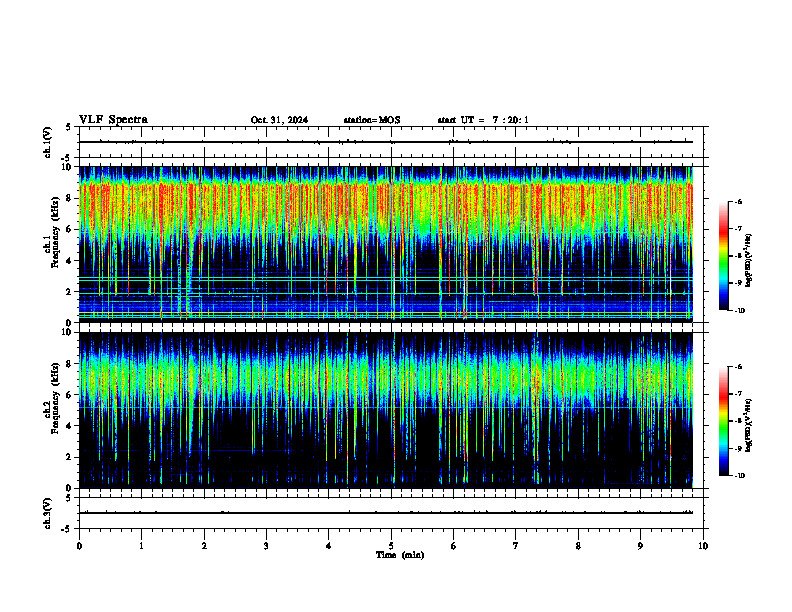Click the ch.1 voltage waveform trace
The image size is (792, 612).
pyautogui.click(x=386, y=142)
